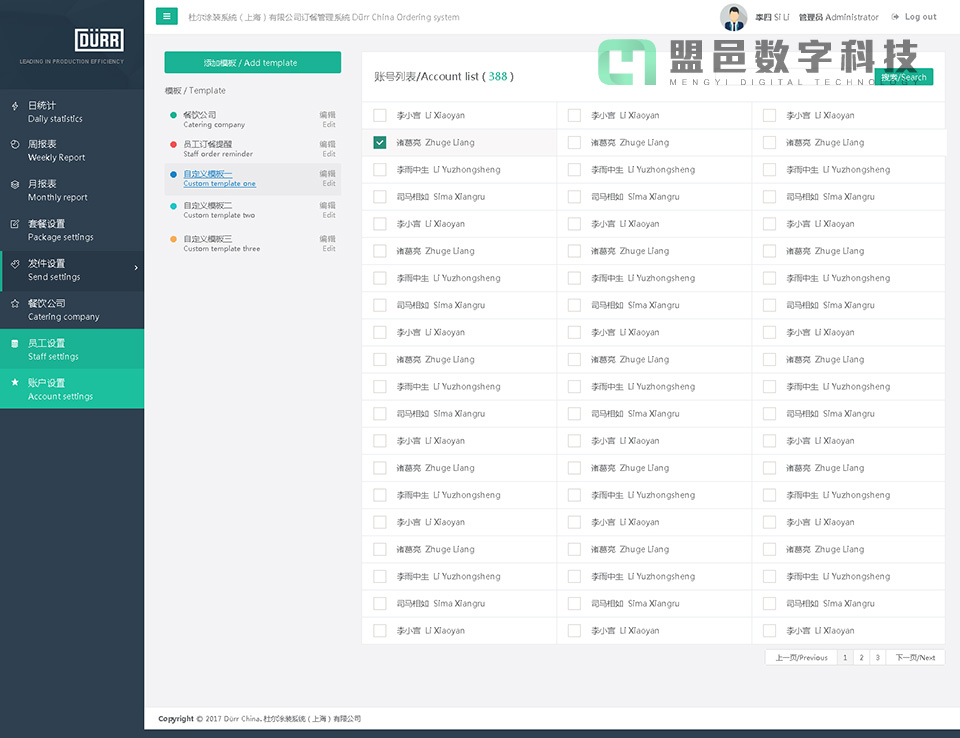The image size is (960, 738).
Task: Click the Add template button
Action: (x=252, y=63)
